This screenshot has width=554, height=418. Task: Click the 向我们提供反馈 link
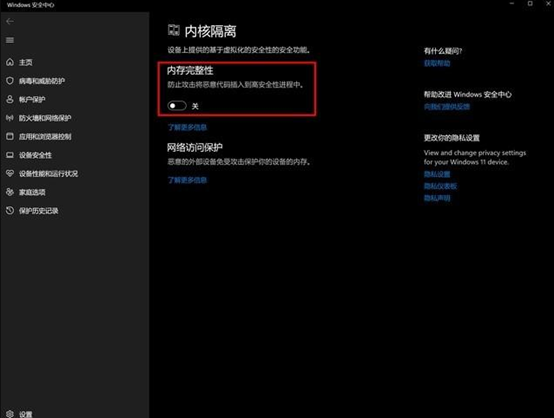(447, 107)
